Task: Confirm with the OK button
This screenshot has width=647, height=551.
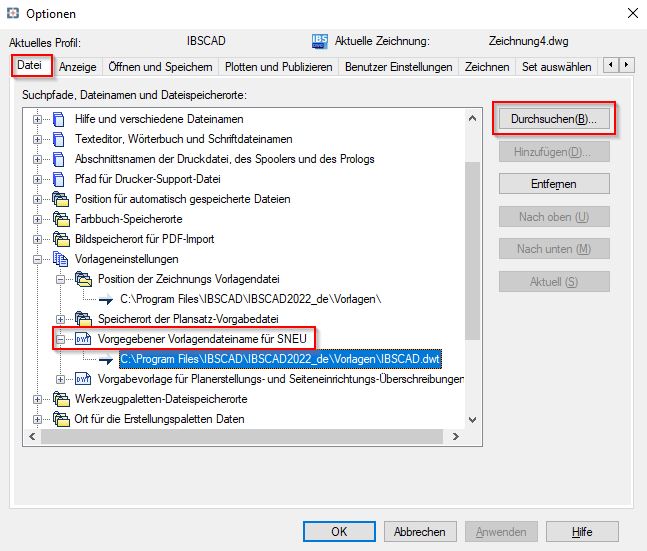Action: click(x=339, y=531)
